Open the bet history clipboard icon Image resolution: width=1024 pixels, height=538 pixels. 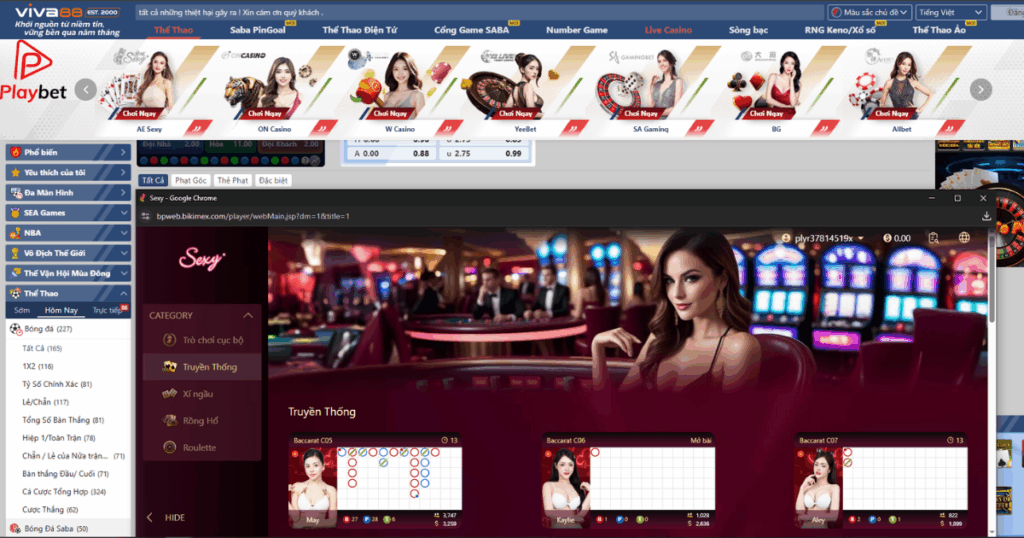(932, 238)
